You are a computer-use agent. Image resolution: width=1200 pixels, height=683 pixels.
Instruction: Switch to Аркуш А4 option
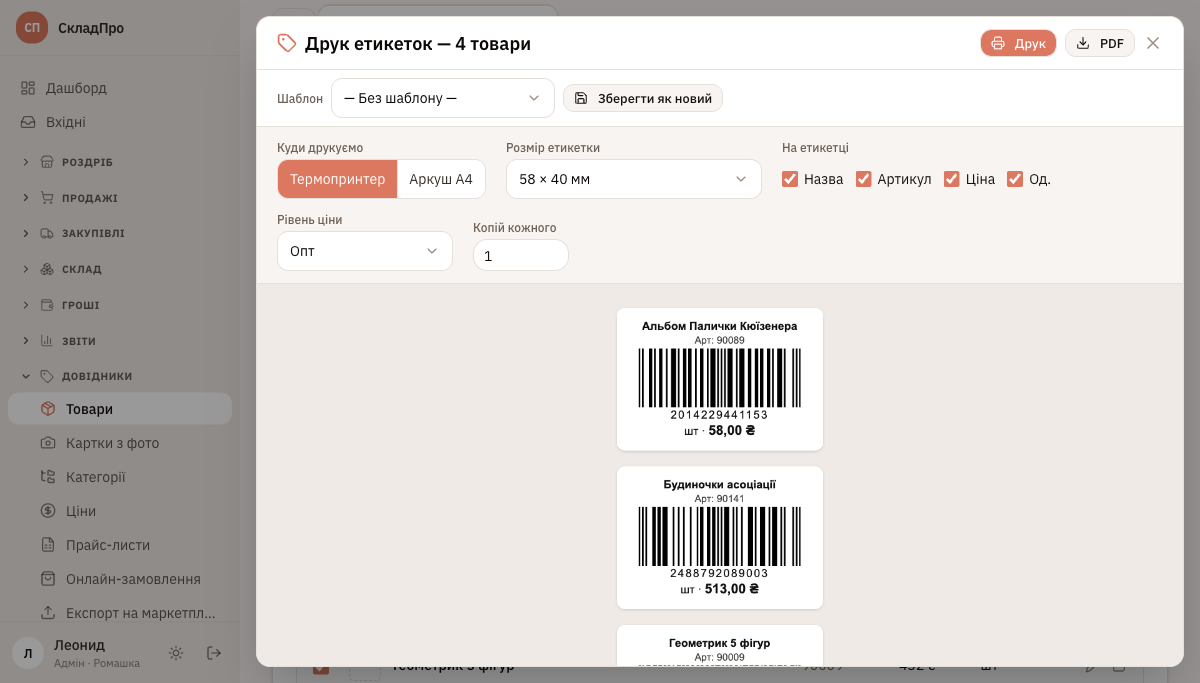[x=441, y=179]
